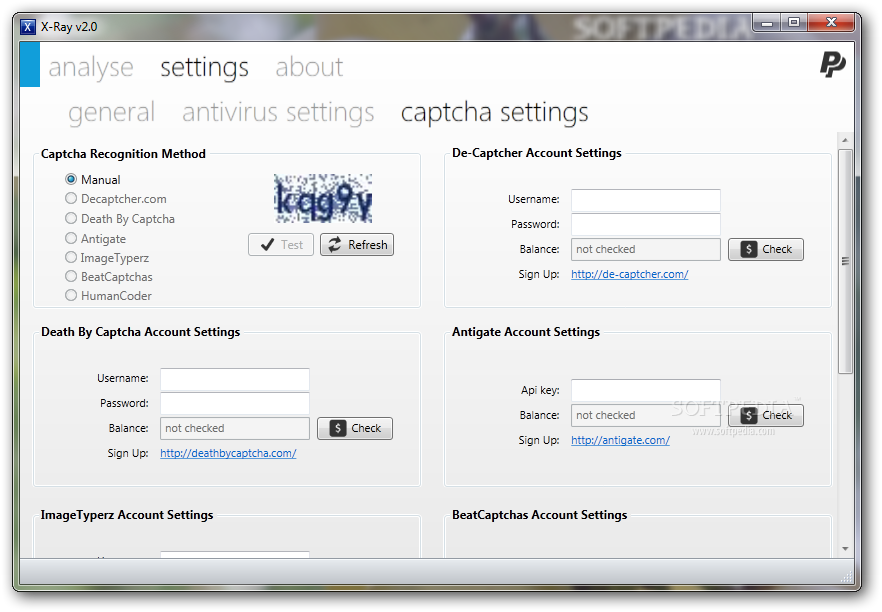
Task: Click the scrollbar up arrow
Action: tap(845, 140)
